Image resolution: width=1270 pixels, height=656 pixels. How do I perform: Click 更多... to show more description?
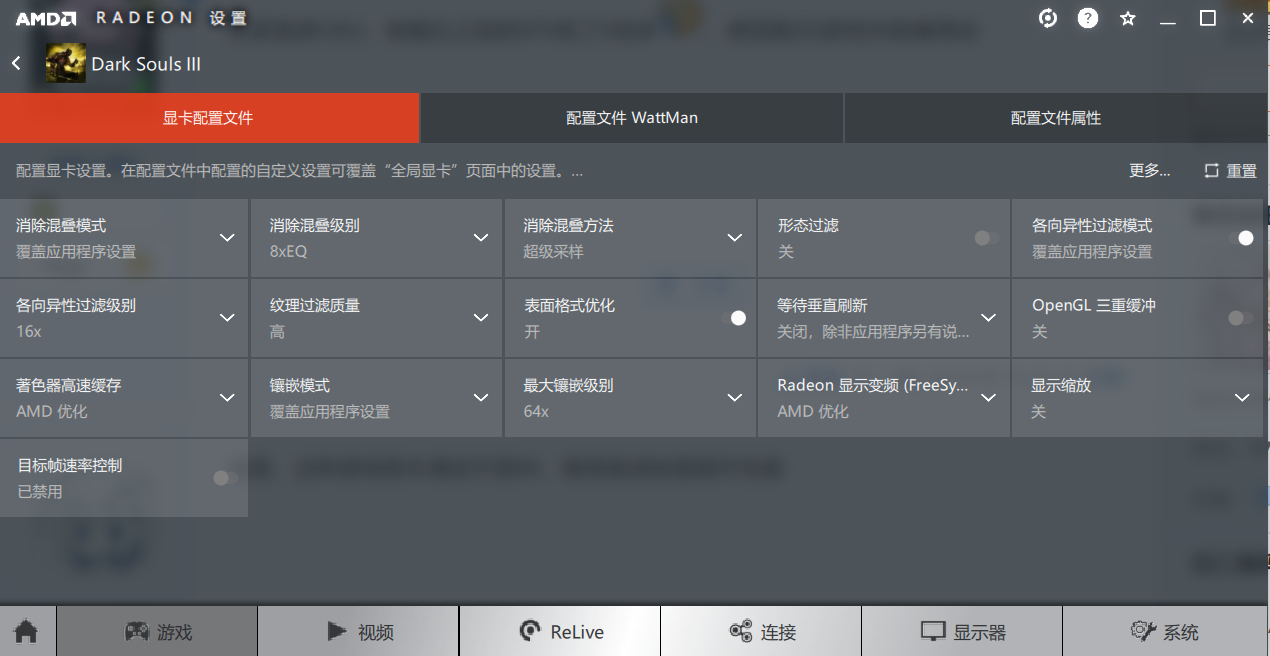point(1150,171)
